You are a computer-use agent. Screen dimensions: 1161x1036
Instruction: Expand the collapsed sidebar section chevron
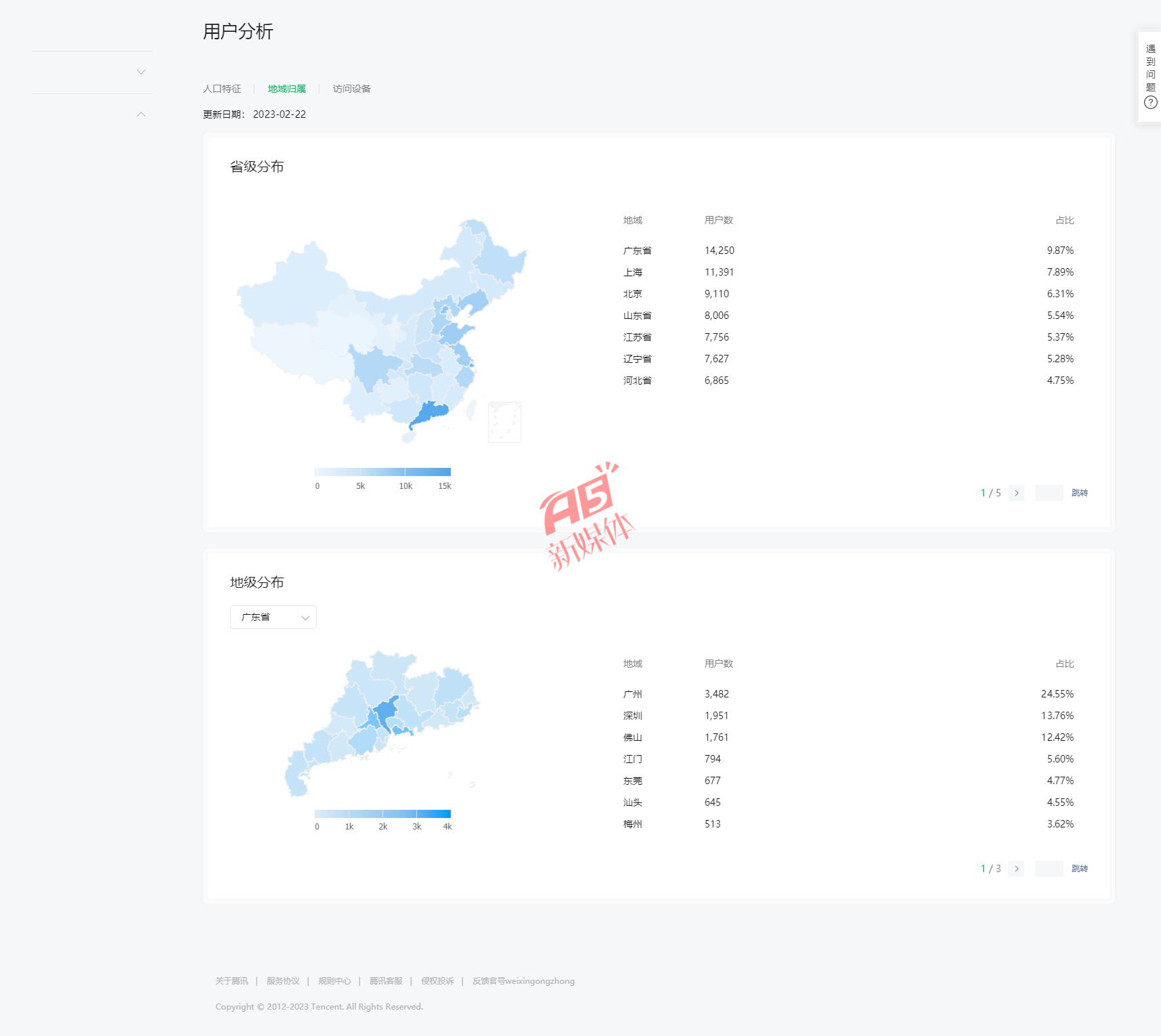(x=141, y=72)
